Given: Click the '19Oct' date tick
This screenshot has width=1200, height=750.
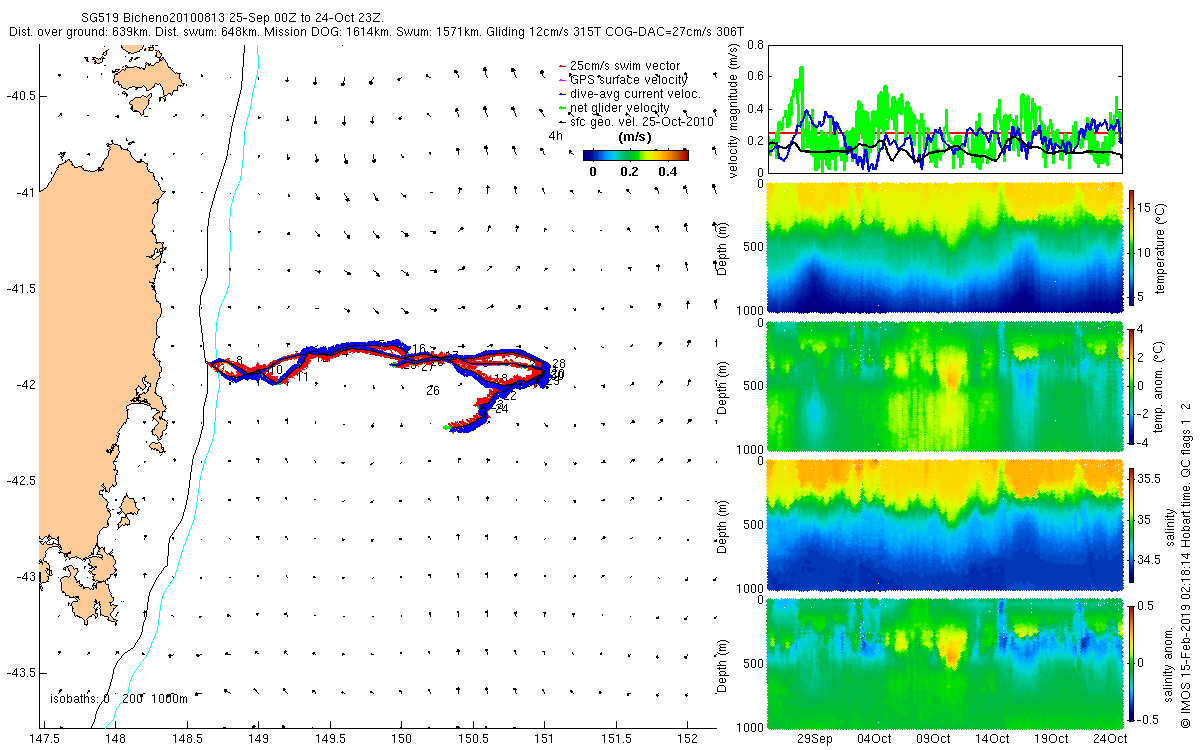Looking at the screenshot, I should coord(1051,738).
